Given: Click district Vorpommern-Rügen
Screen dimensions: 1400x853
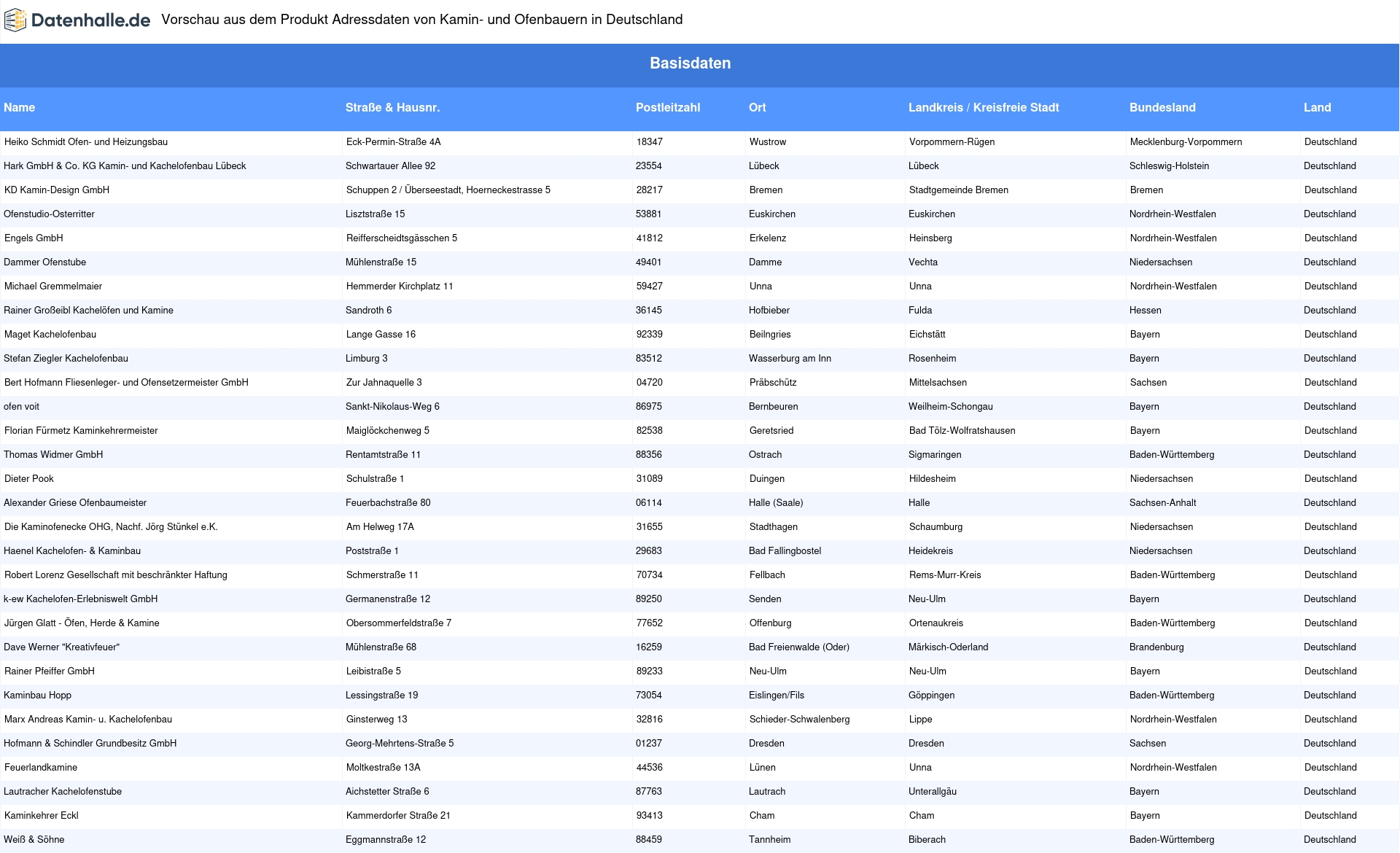Looking at the screenshot, I should coord(952,141).
